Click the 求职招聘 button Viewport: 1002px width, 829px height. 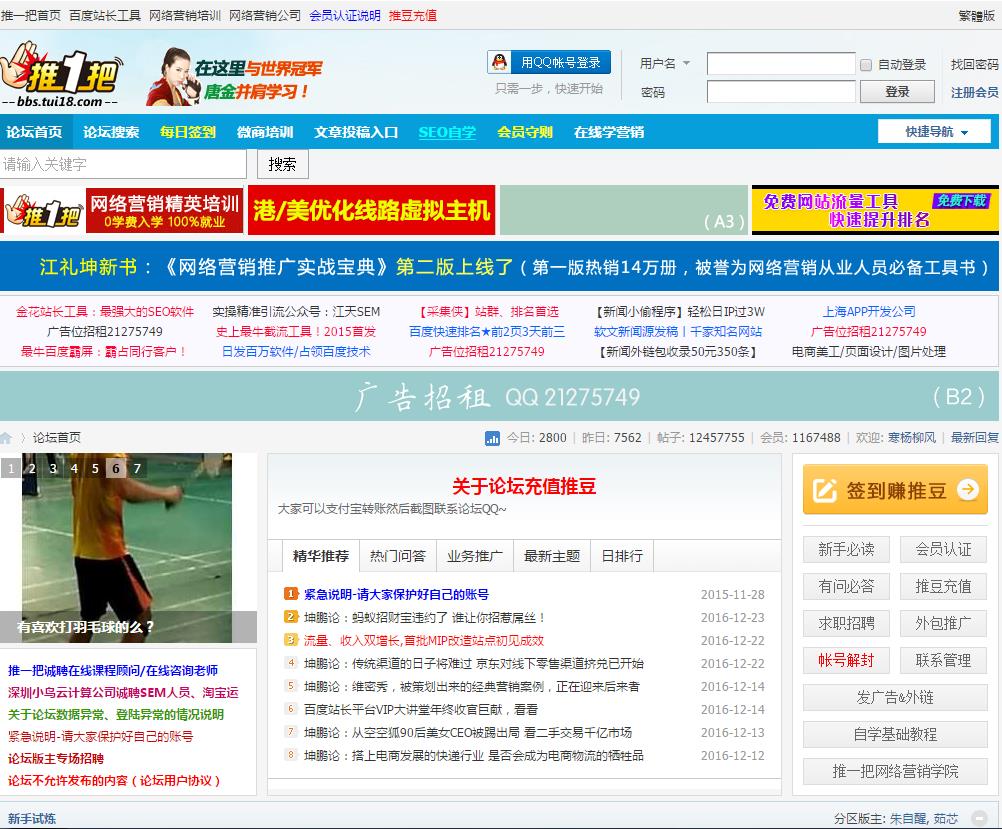(x=846, y=623)
